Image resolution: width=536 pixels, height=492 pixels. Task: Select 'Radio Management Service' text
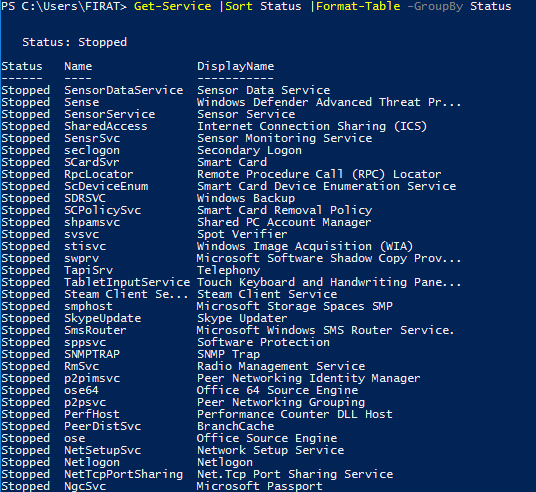281,367
